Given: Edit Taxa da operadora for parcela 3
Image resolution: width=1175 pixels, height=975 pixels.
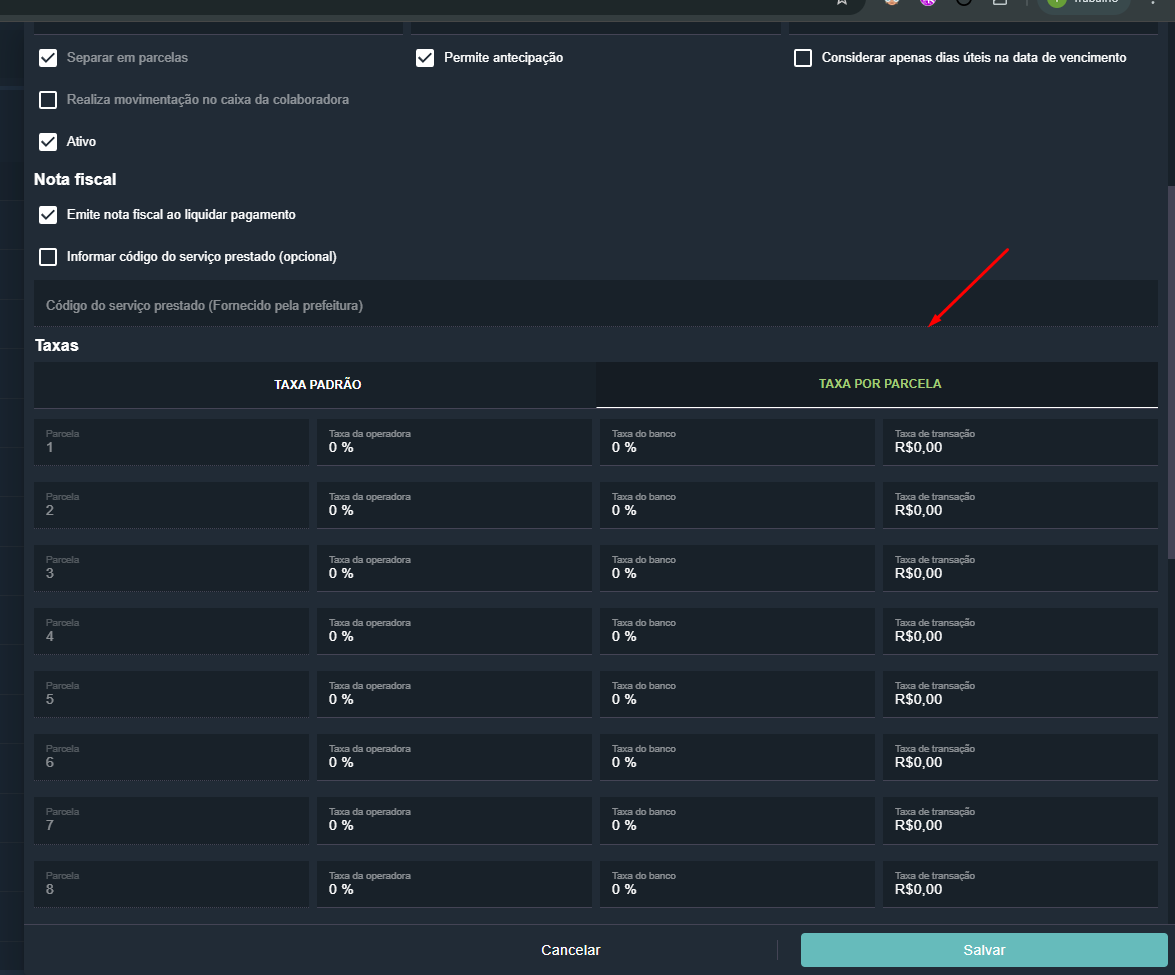Looking at the screenshot, I should coord(454,568).
